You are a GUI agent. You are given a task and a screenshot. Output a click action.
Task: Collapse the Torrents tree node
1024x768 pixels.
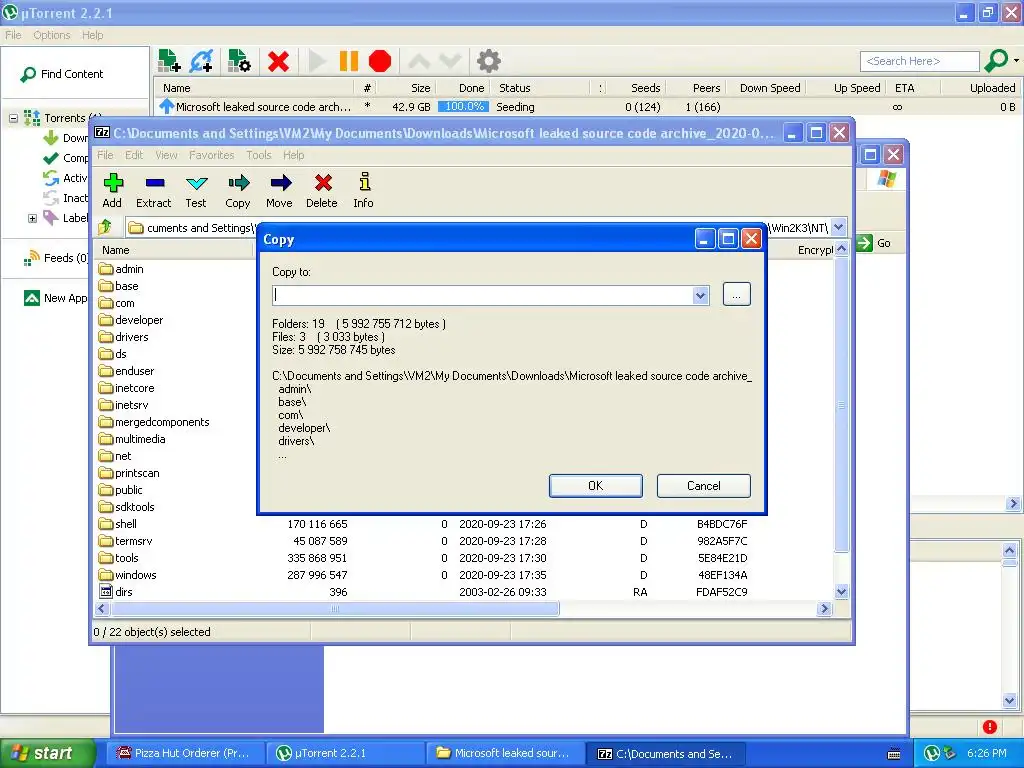[13, 118]
